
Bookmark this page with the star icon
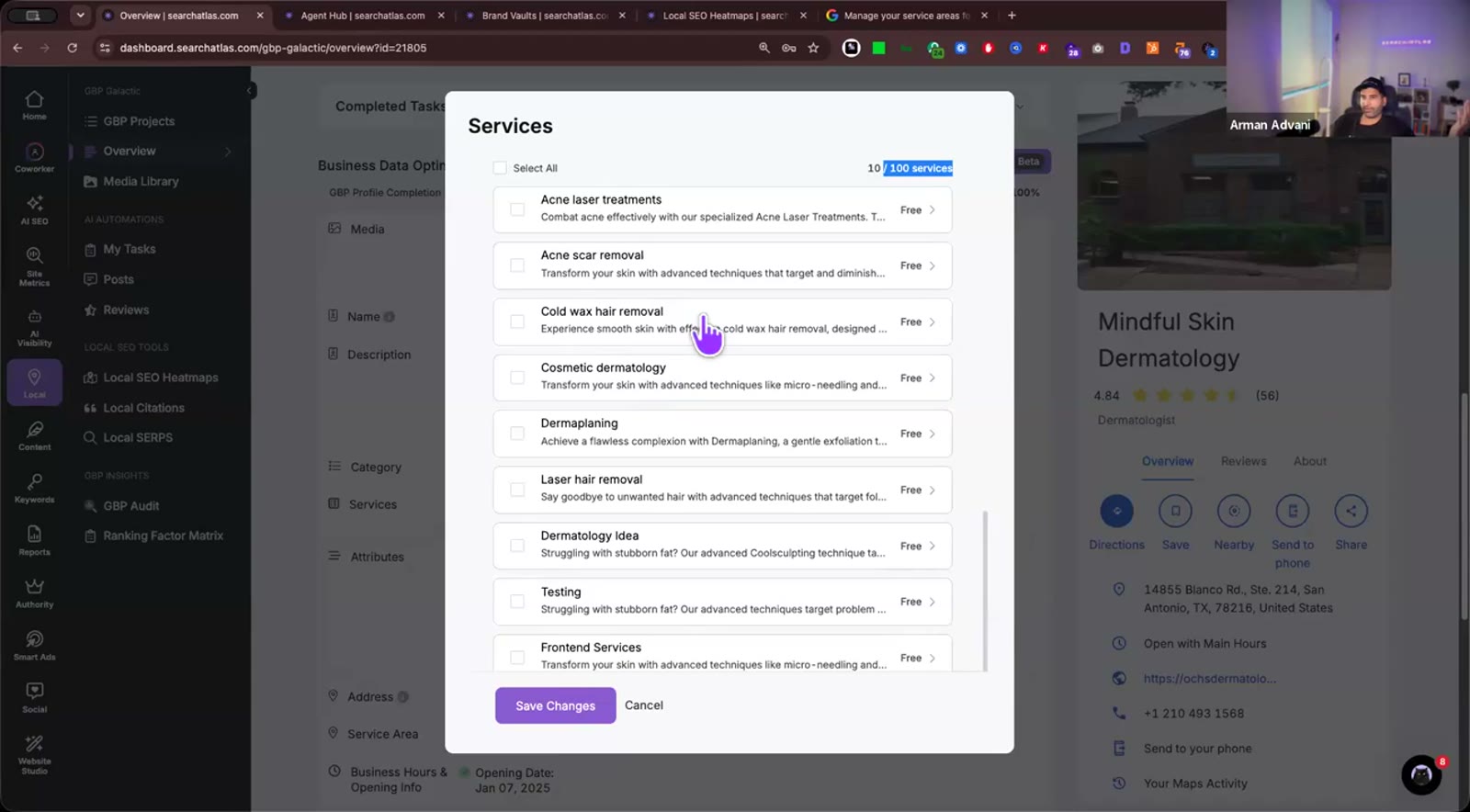(x=813, y=48)
